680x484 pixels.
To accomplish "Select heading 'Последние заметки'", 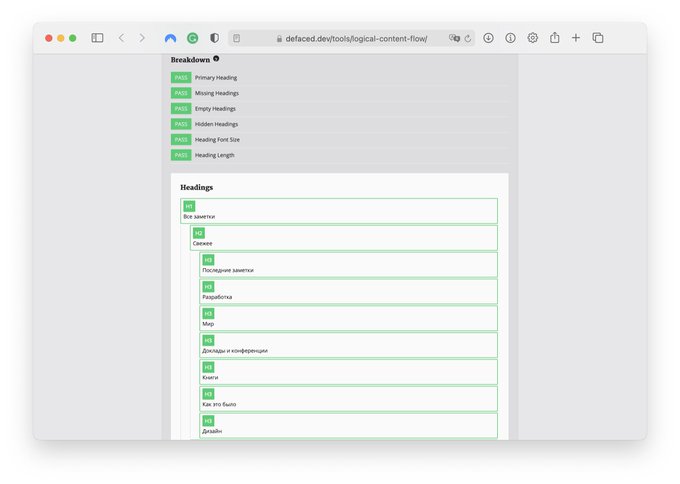I will click(228, 270).
